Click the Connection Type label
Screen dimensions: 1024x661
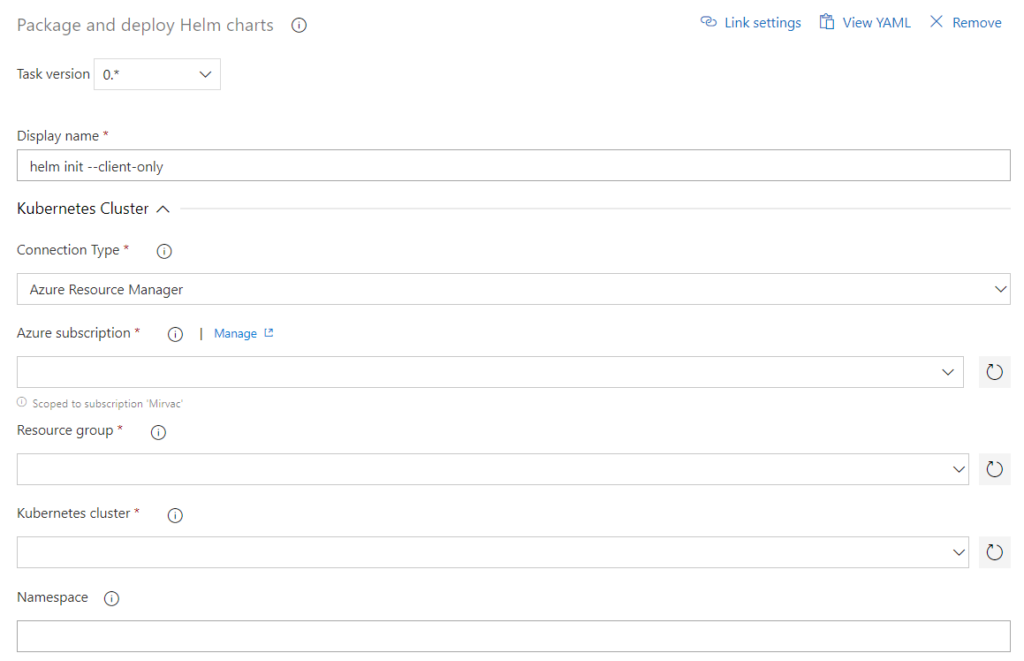68,250
